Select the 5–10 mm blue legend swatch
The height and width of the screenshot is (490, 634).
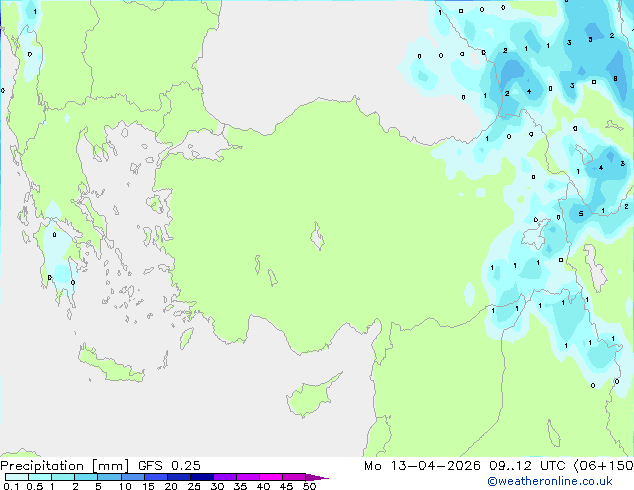[109, 477]
